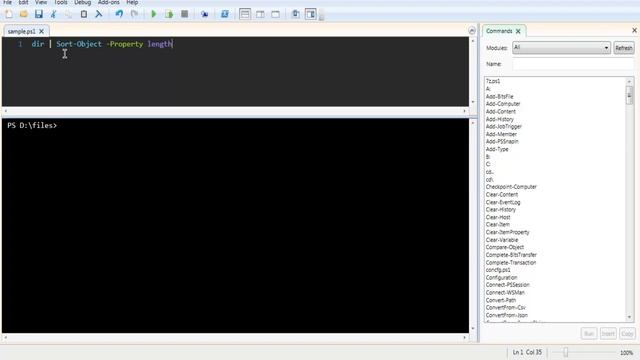Select Add-JobTrigger in commands list
The image size is (640, 360).
point(504,127)
